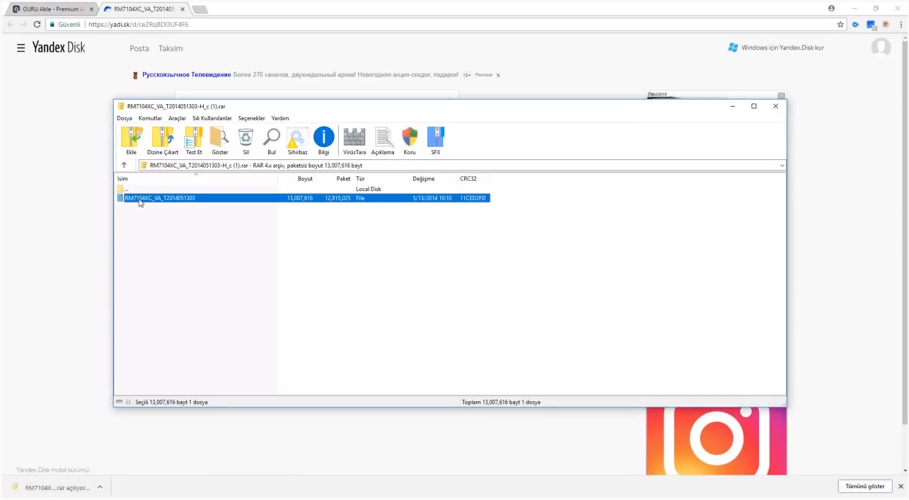The height and width of the screenshot is (500, 909).
Task: Click the key icon in status bar
Action: tap(128, 401)
